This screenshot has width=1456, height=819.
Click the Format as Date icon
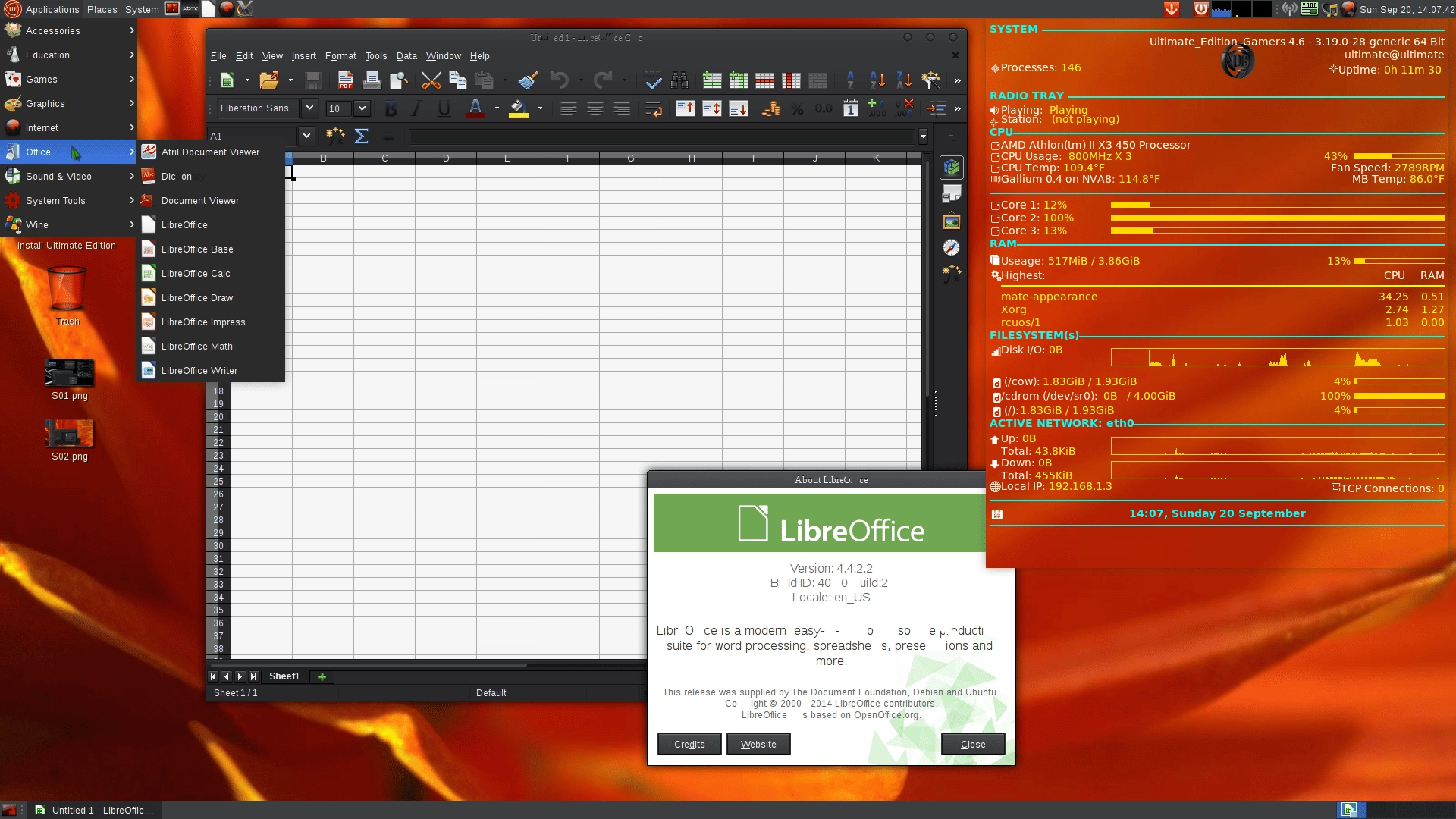tap(850, 108)
